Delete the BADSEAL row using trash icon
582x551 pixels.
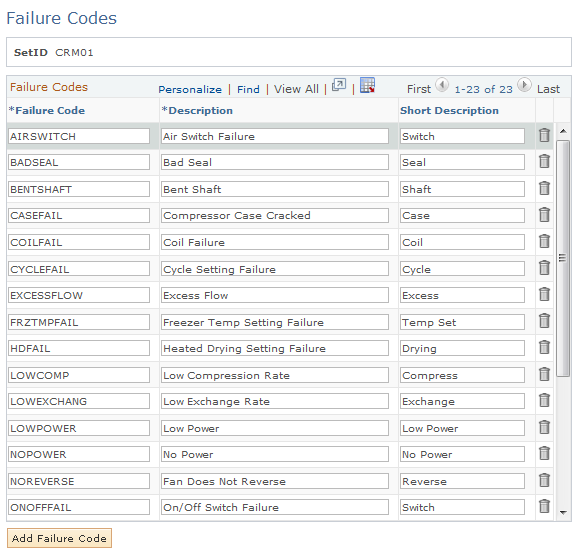click(544, 162)
